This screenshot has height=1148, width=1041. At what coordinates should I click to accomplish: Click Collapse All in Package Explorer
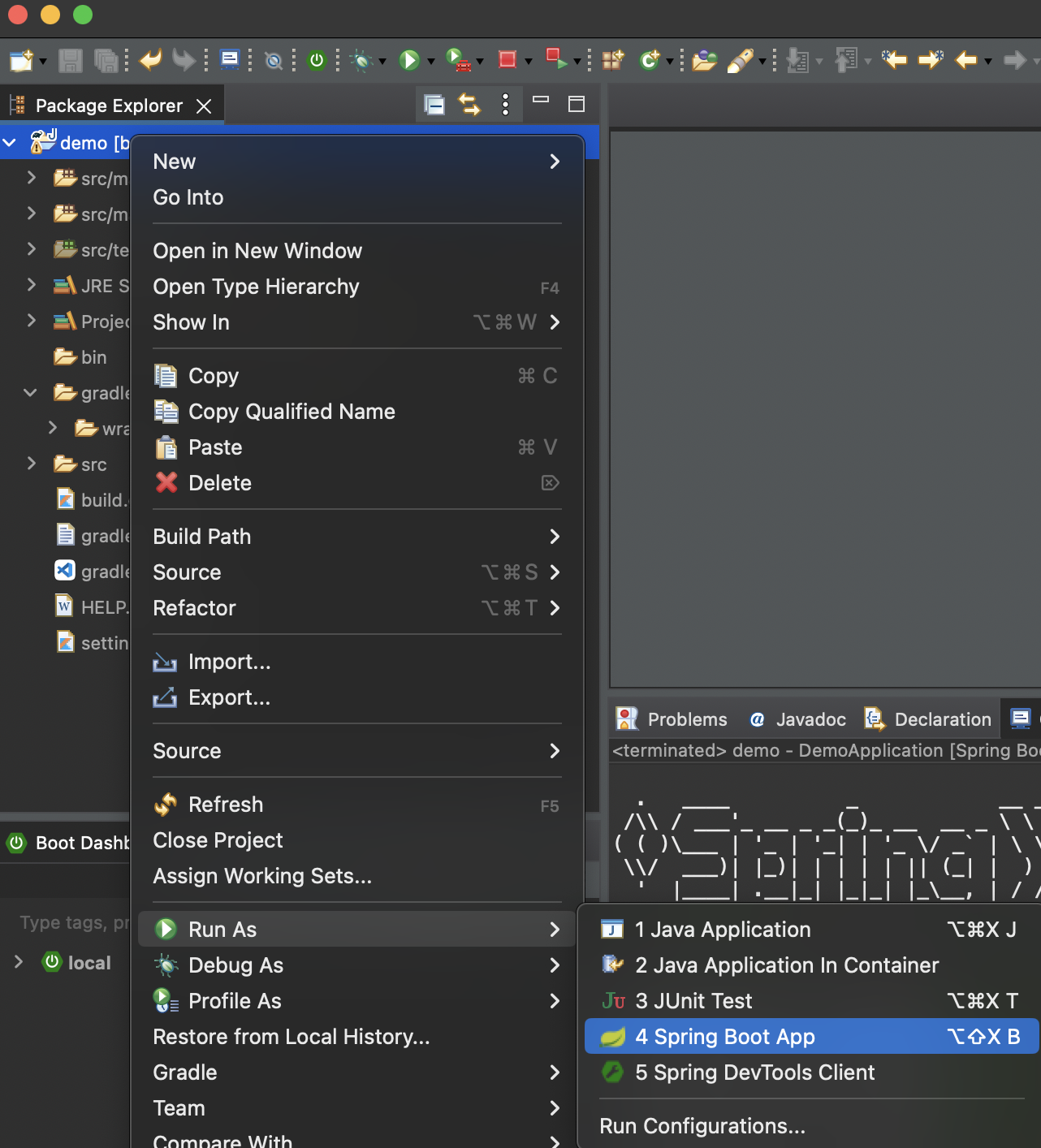(x=434, y=105)
